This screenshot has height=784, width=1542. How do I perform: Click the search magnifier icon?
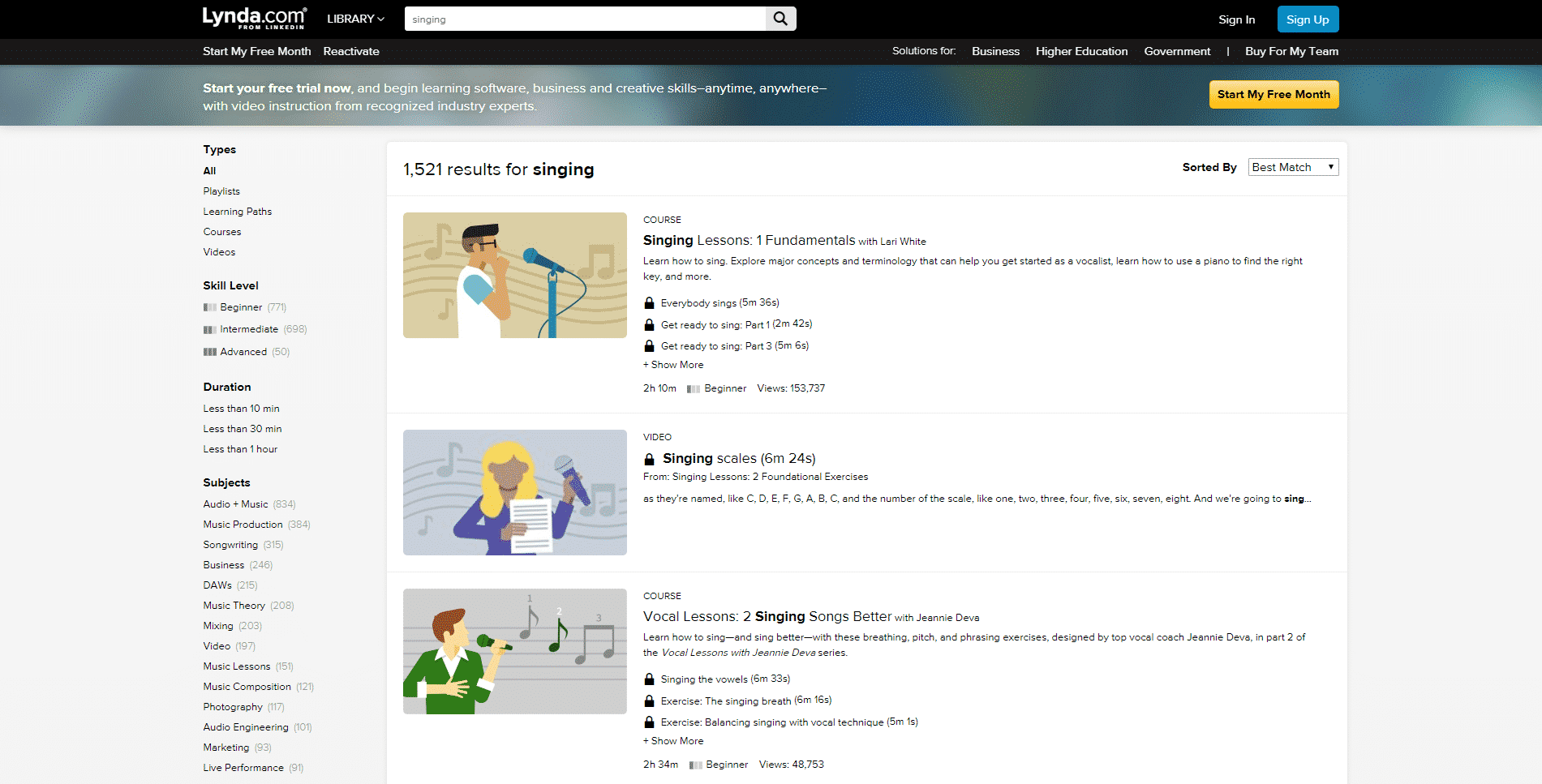[779, 18]
